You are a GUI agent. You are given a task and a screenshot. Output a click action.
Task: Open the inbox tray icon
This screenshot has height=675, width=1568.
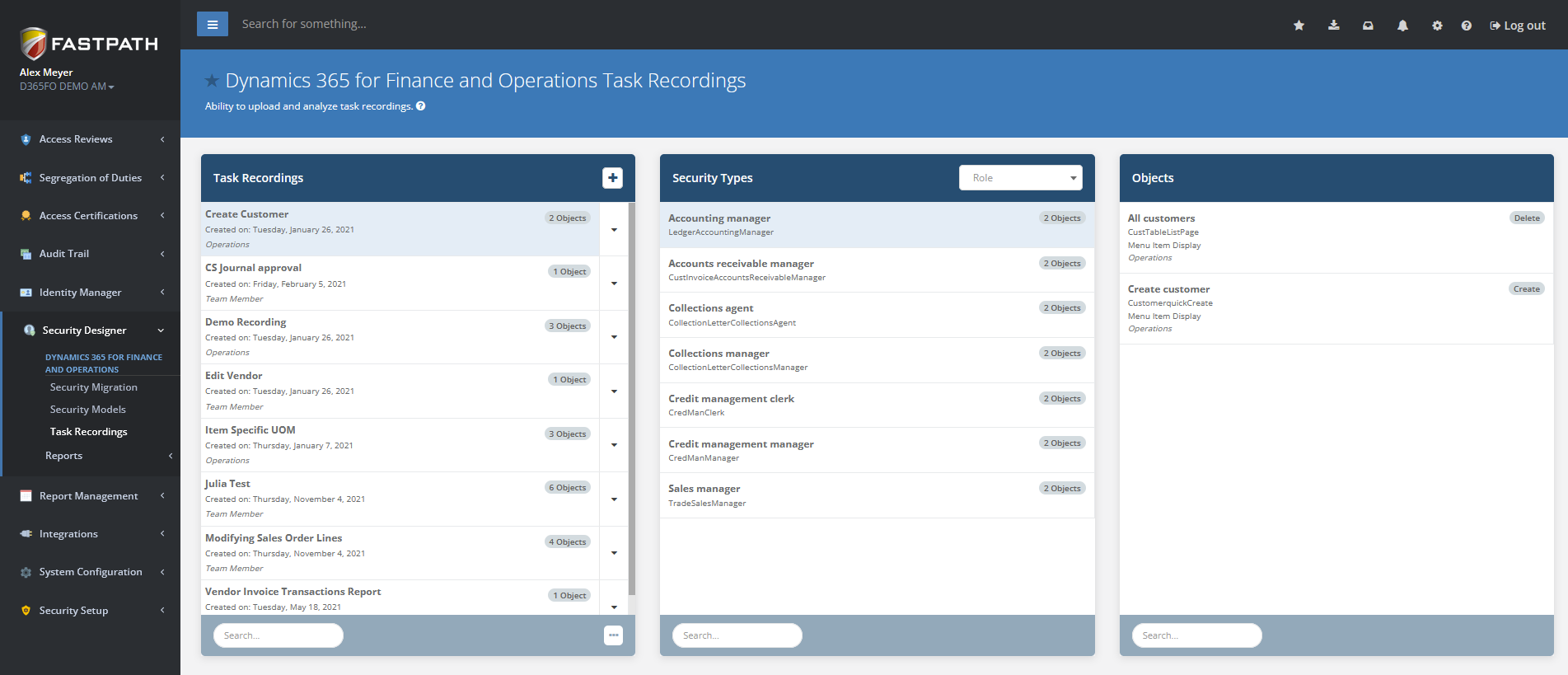pyautogui.click(x=1368, y=26)
